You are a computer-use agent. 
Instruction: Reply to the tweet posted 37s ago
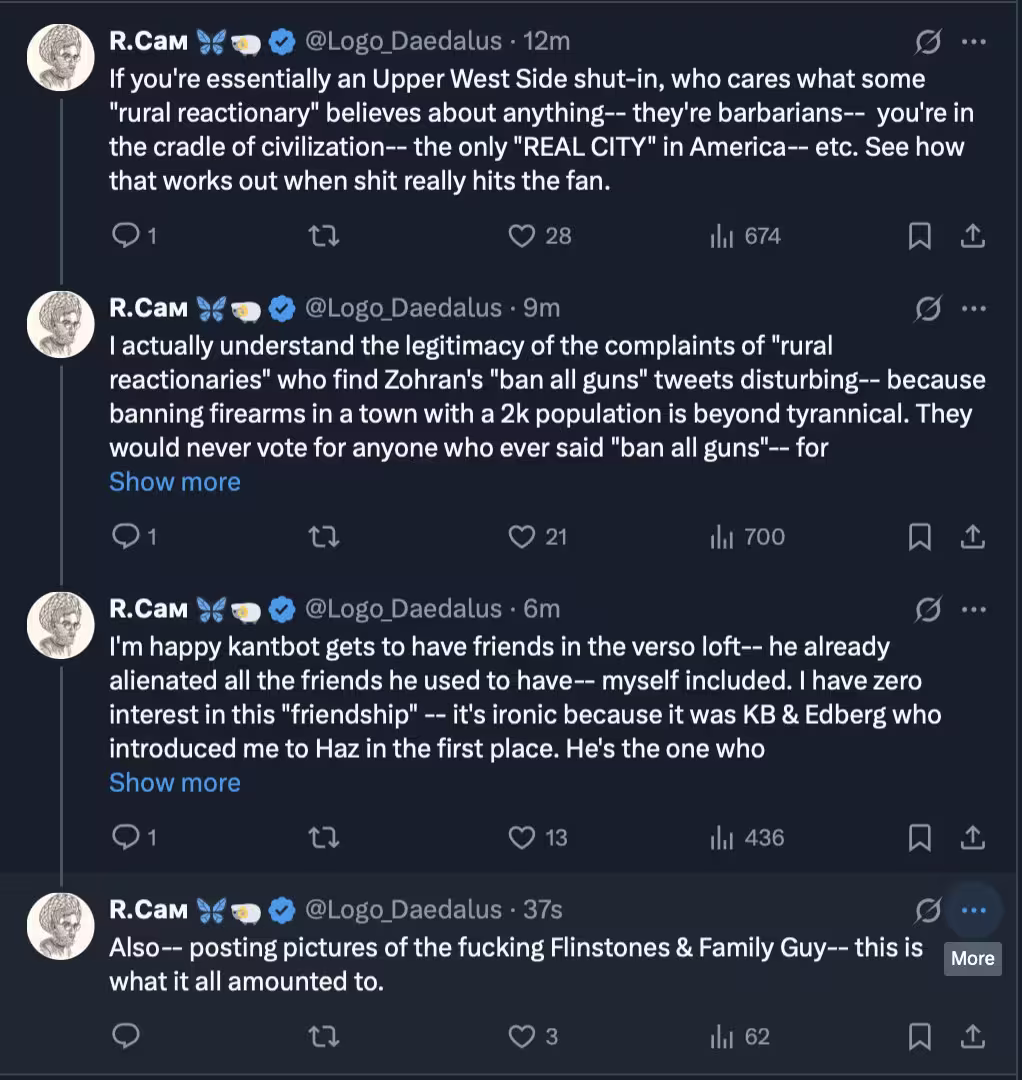[x=126, y=1037]
